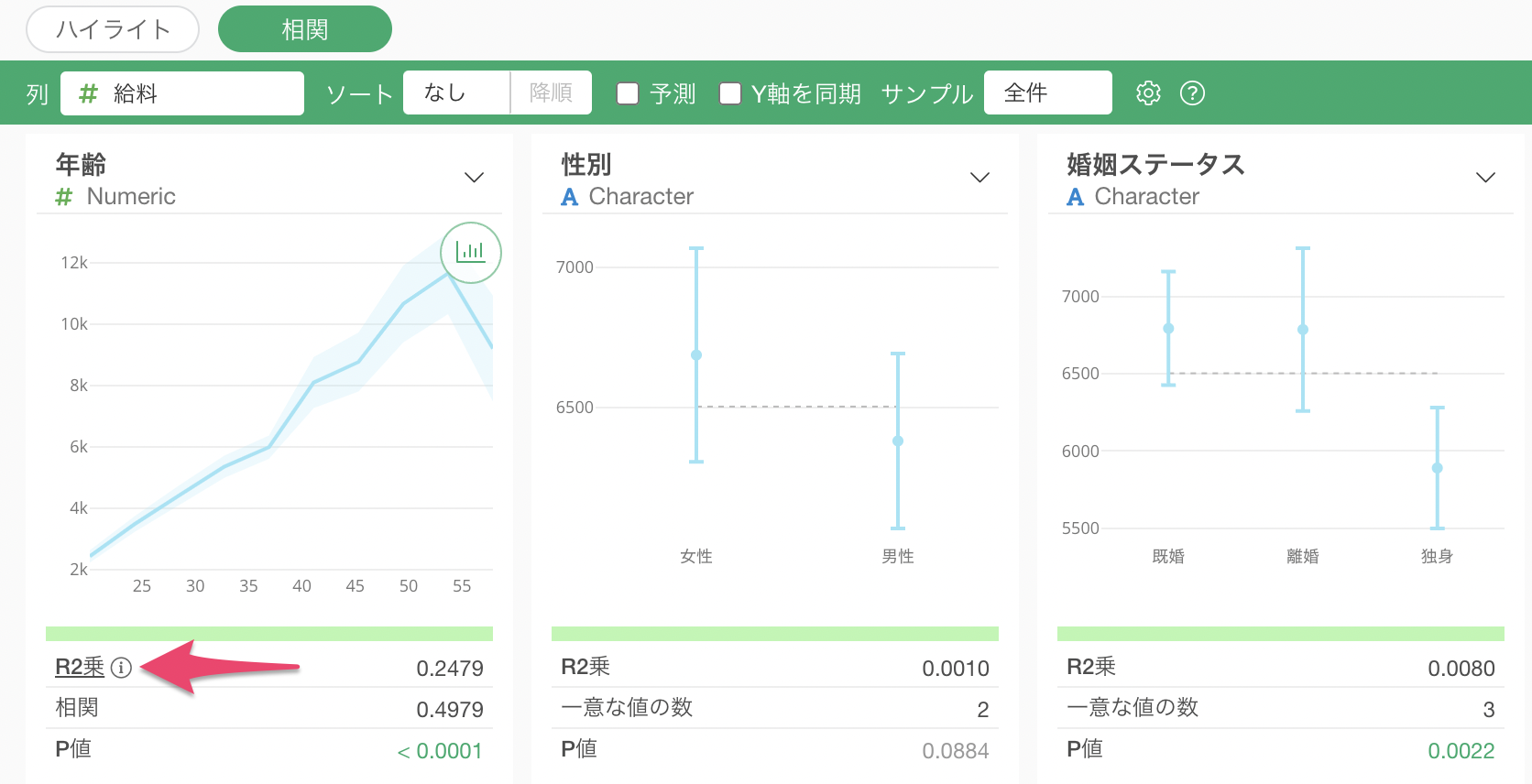Viewport: 1532px width, 784px height.
Task: Open the サンプル dropdown showing 全件
Action: pos(1048,93)
